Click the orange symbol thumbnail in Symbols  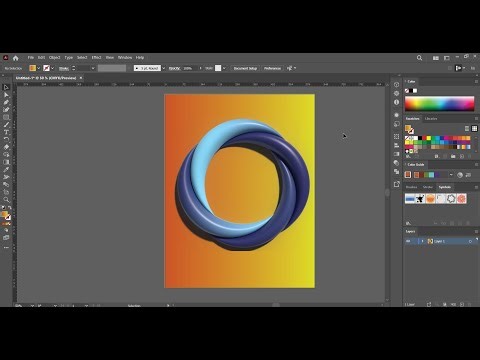pyautogui.click(x=430, y=199)
